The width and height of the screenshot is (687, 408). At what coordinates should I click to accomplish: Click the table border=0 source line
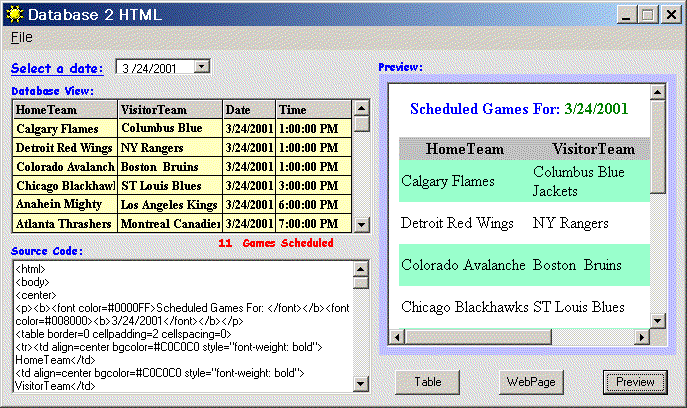(123, 334)
